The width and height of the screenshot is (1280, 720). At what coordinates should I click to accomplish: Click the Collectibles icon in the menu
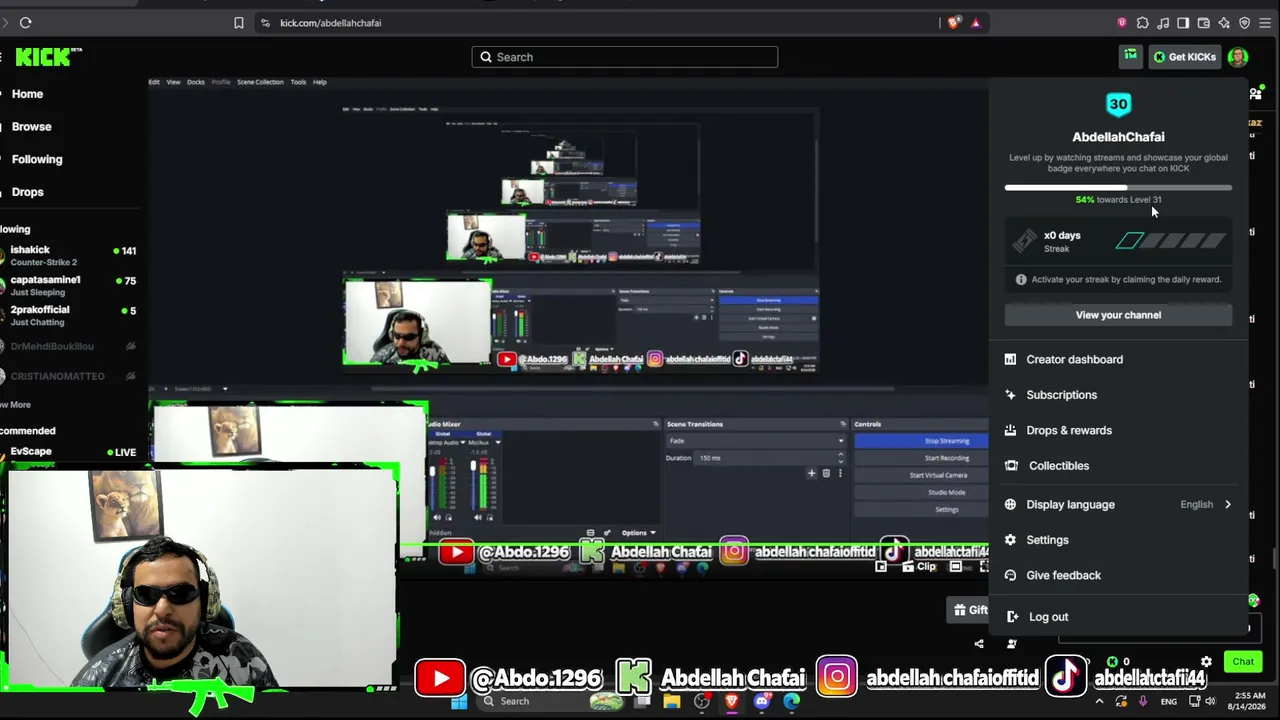[x=1011, y=466]
